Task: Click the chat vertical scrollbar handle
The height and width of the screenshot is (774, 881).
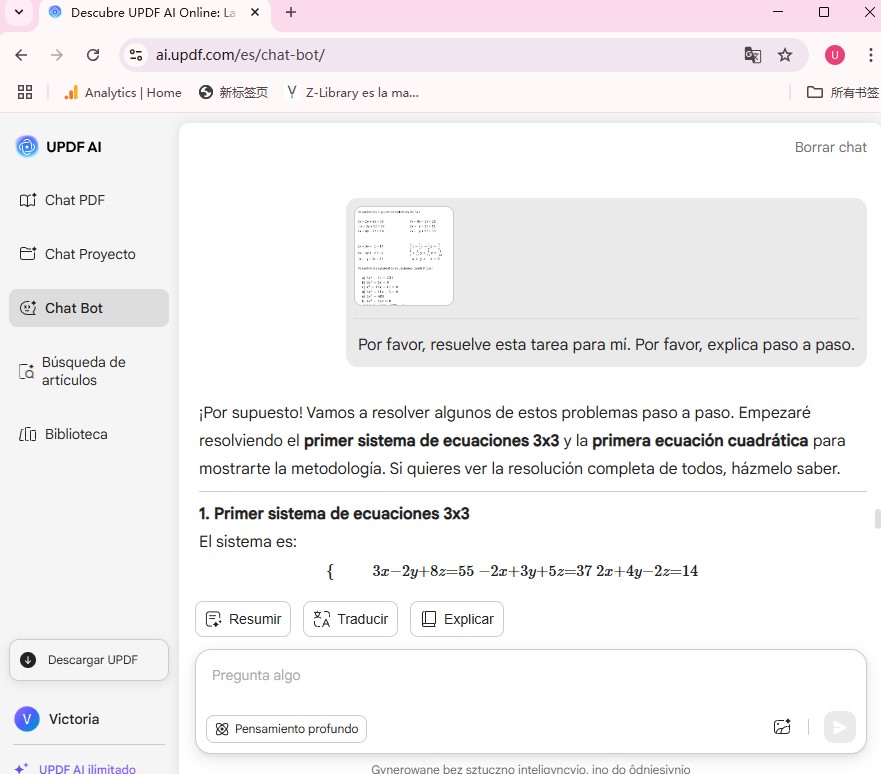Action: pos(877,518)
